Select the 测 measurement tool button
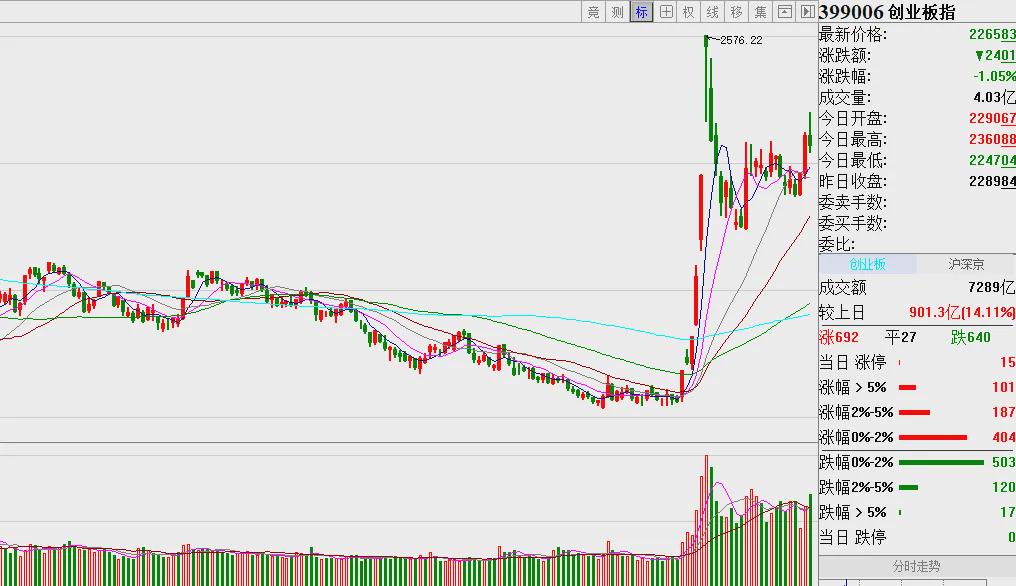Screen dimensions: 1016x586 coord(618,12)
